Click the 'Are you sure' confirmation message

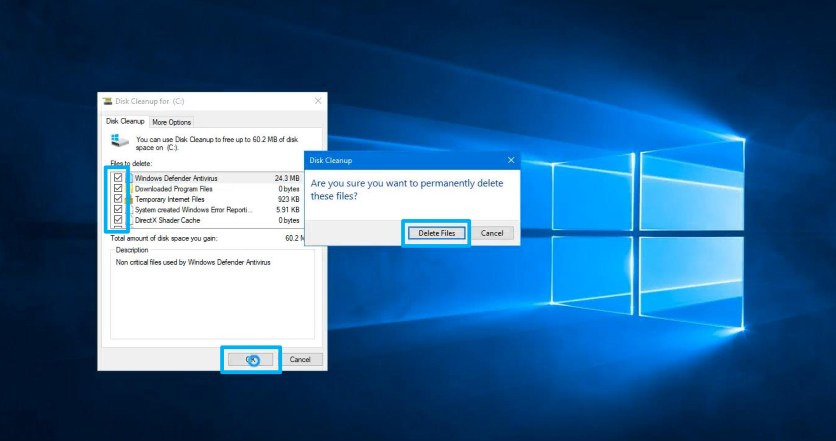pyautogui.click(x=407, y=189)
